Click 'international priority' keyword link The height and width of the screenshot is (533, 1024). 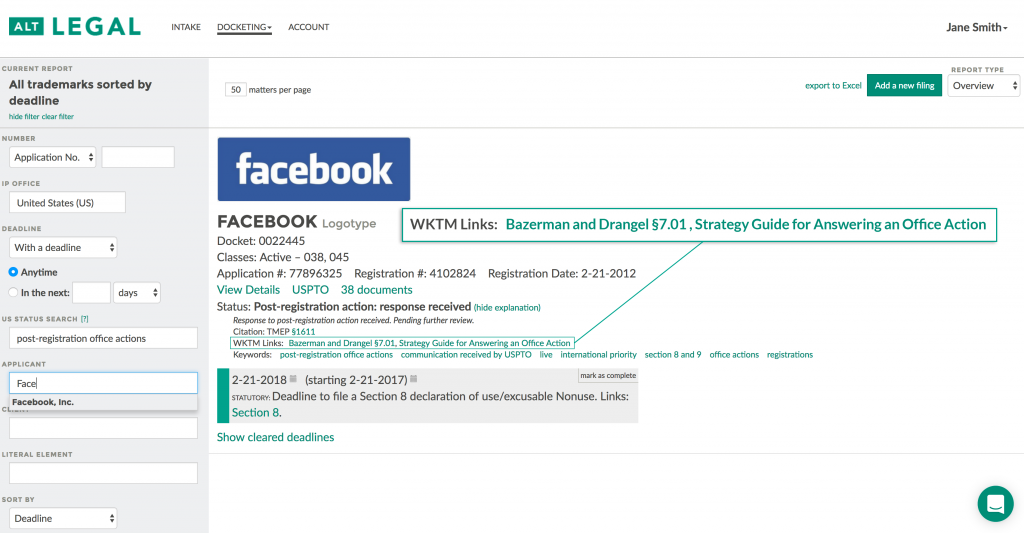coord(598,355)
